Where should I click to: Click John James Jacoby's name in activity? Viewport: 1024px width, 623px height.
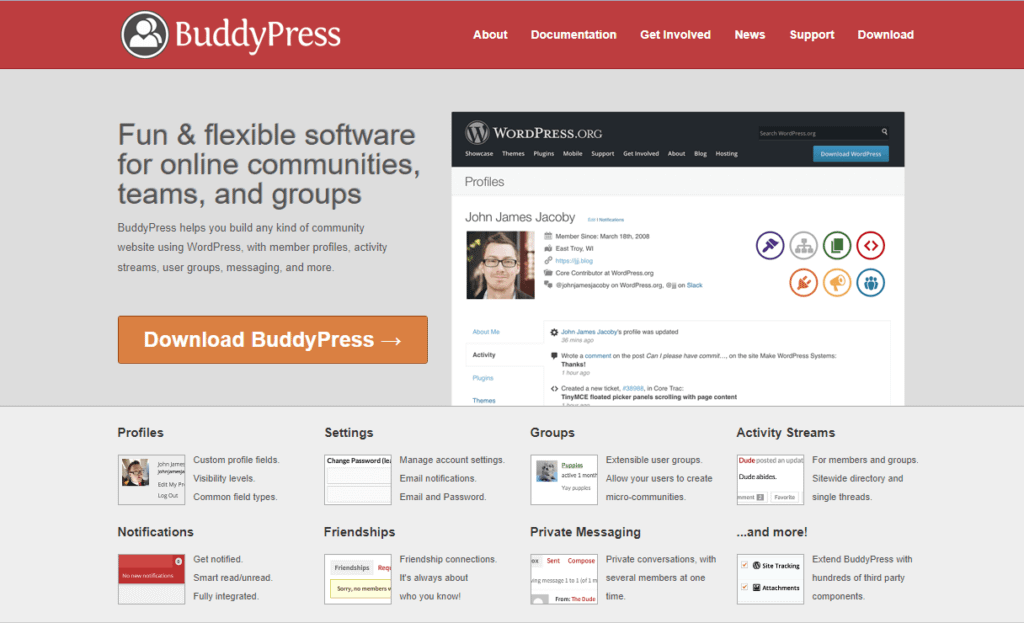pyautogui.click(x=589, y=332)
